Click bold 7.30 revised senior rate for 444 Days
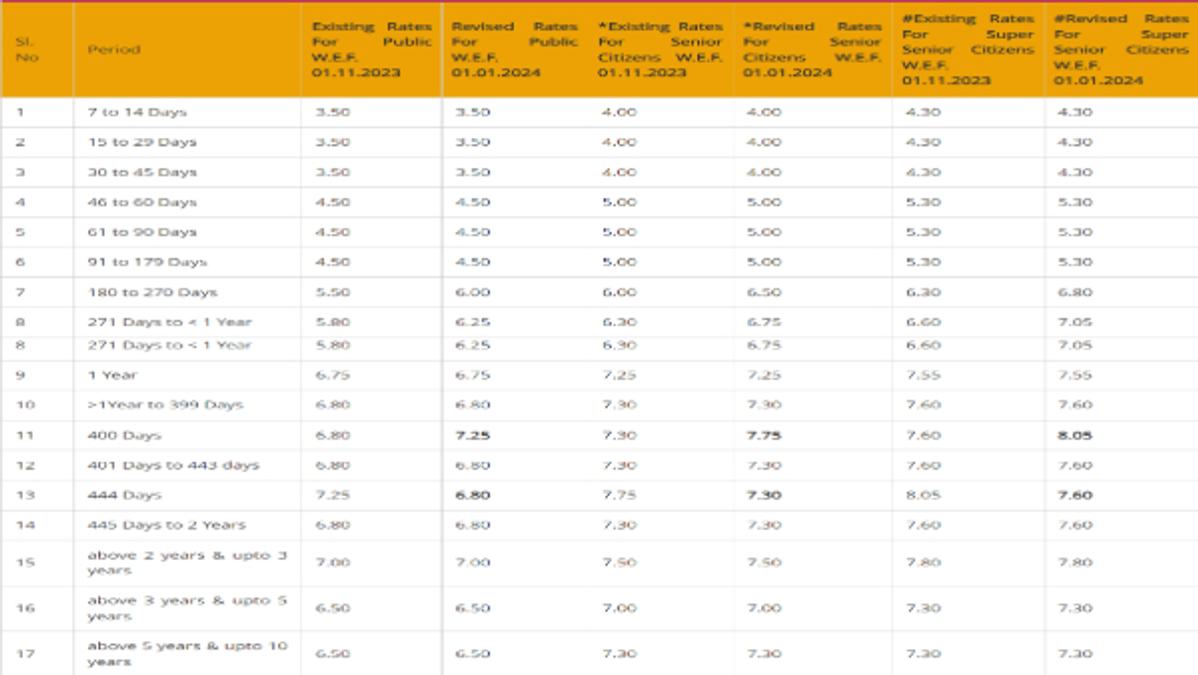This screenshot has width=1198, height=675. tap(764, 495)
